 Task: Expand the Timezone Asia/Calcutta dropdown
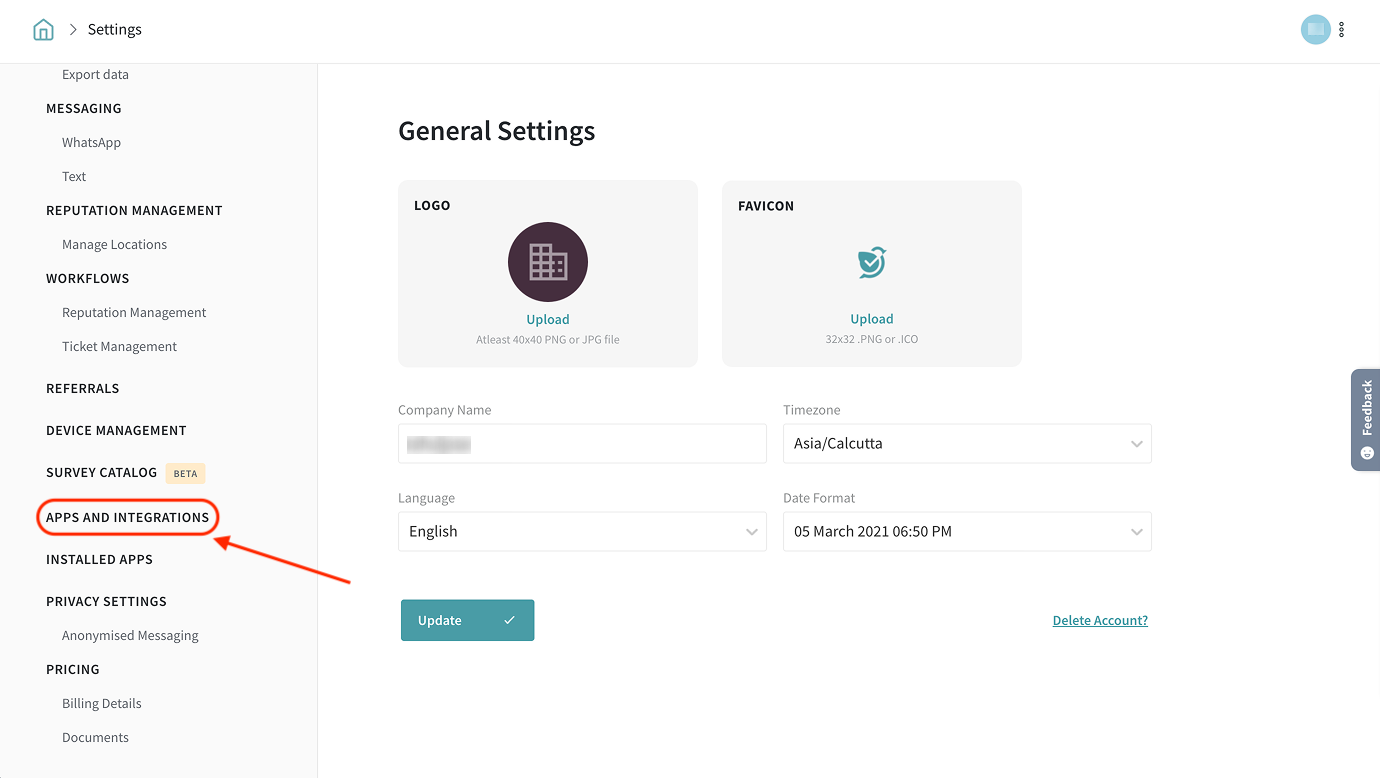pyautogui.click(x=966, y=443)
